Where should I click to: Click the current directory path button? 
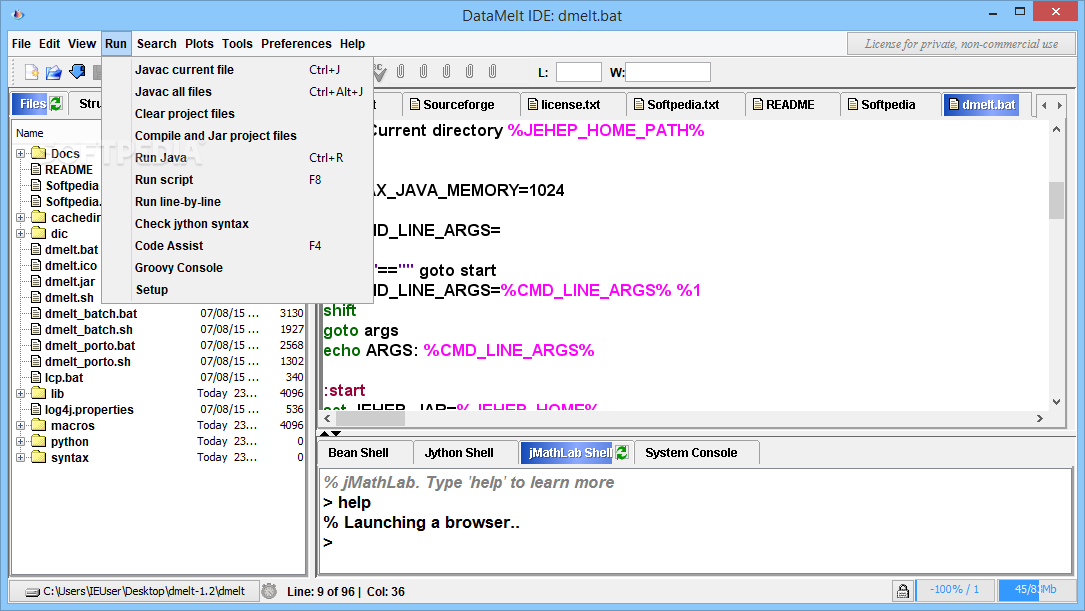136,591
